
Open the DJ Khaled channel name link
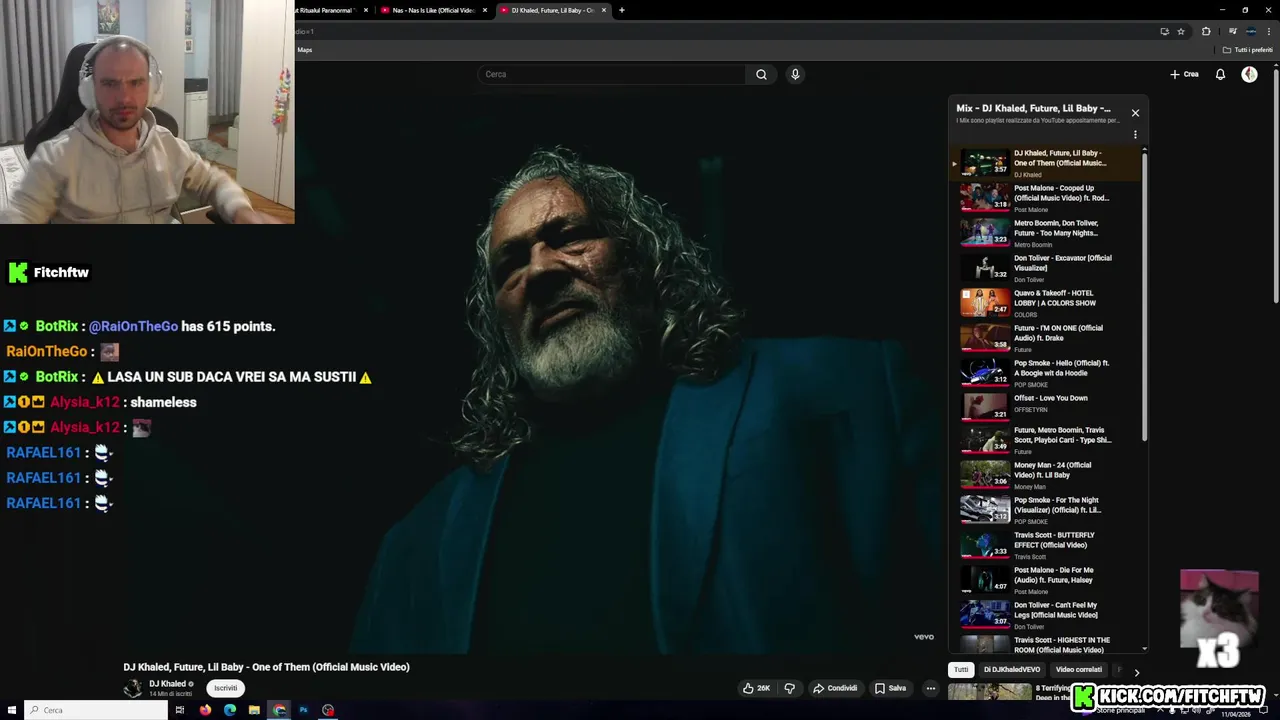click(x=167, y=684)
